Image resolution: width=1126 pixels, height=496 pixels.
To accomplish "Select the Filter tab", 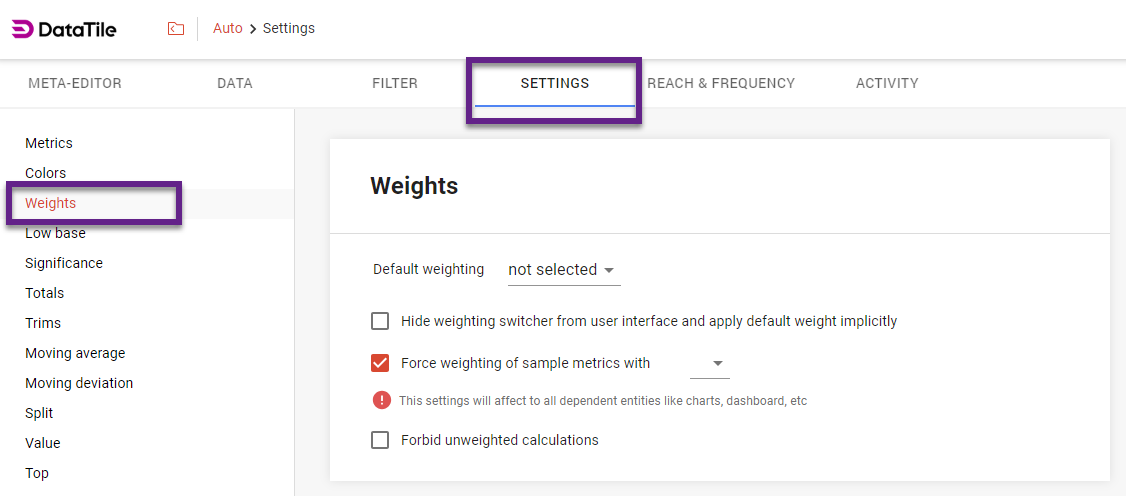I will pyautogui.click(x=395, y=83).
